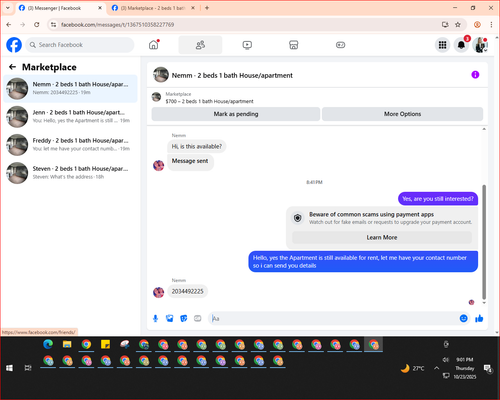Viewport: 500px width, 400px height.
Task: Go back in browser history
Action: [9, 24]
